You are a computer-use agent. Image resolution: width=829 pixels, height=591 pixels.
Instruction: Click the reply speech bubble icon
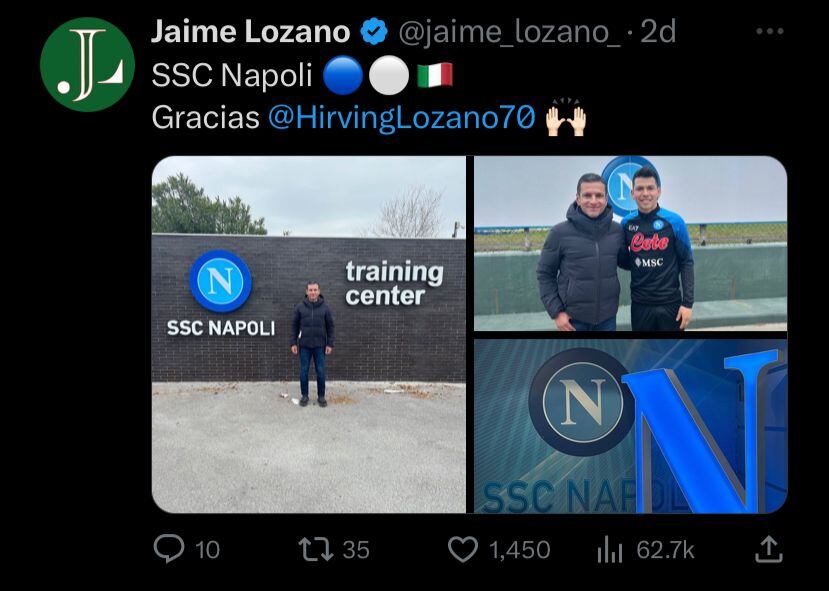pyautogui.click(x=169, y=549)
